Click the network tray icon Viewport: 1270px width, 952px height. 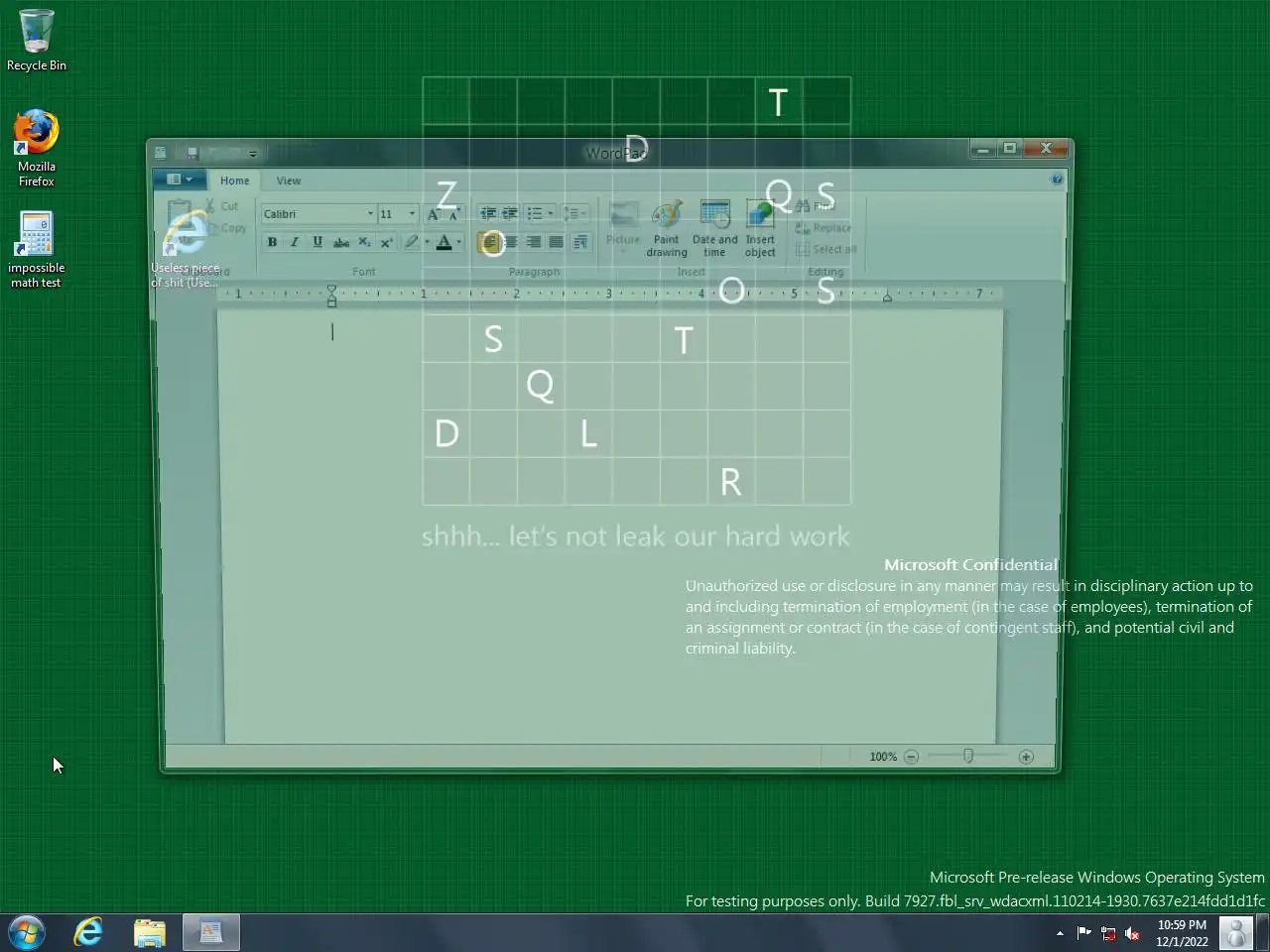tap(1108, 933)
